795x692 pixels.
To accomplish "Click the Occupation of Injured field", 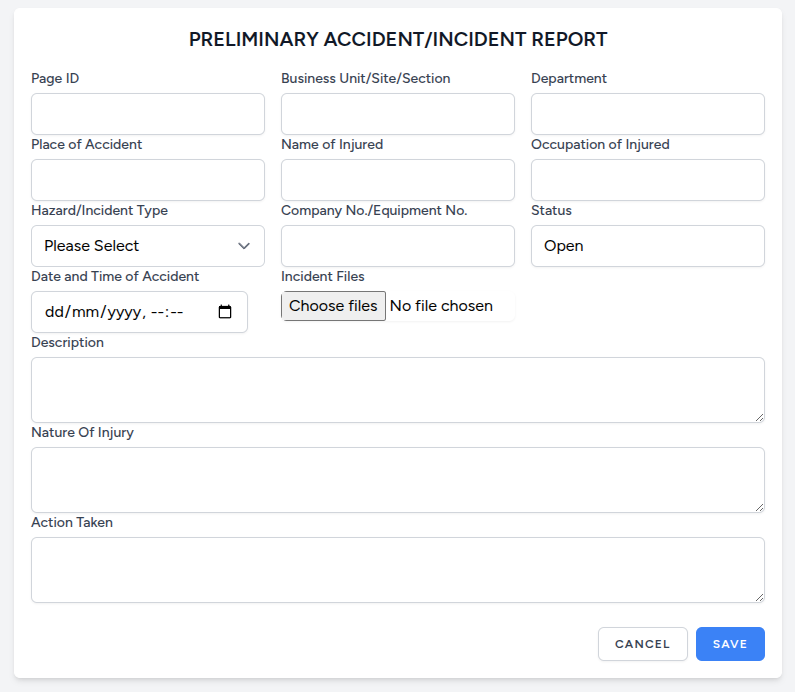I will [647, 180].
